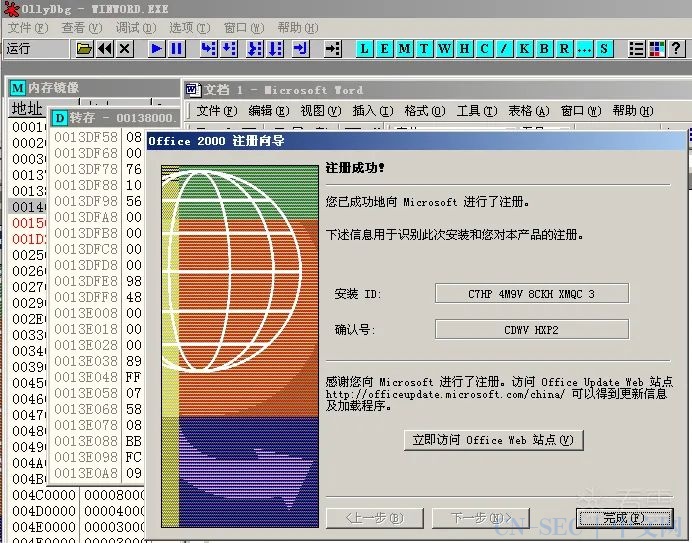
Task: Open Word 工具(T) menu
Action: point(477,110)
